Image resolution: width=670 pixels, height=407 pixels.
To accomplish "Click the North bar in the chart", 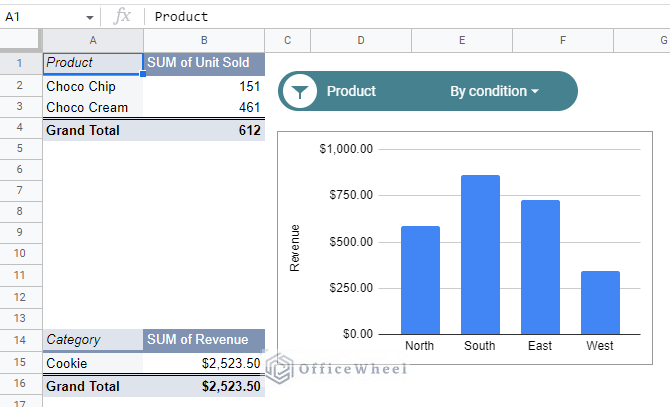I will (420, 280).
